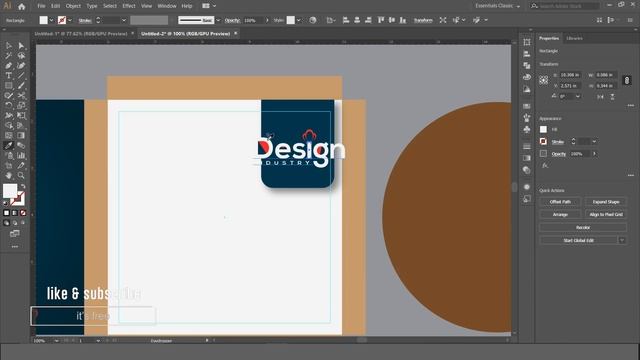
Task: Click the Expand Shape button
Action: (606, 202)
